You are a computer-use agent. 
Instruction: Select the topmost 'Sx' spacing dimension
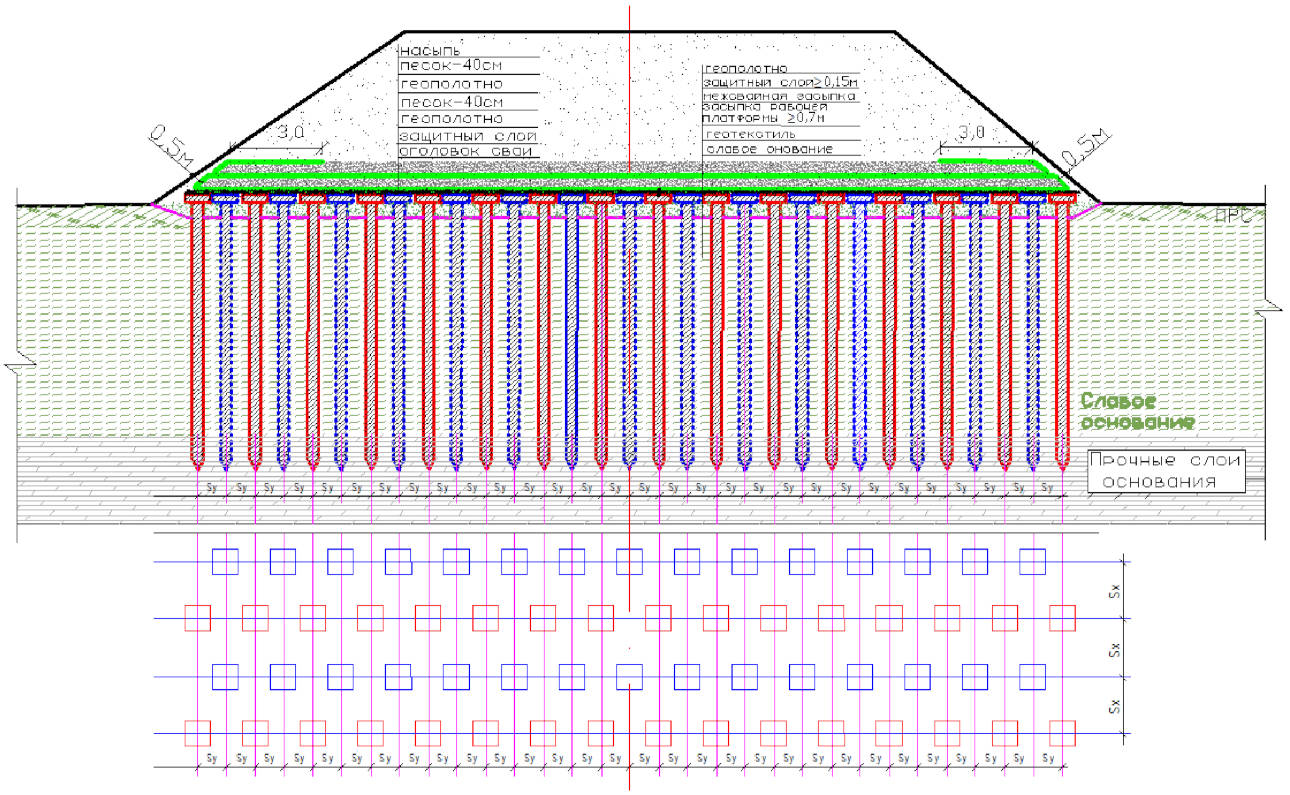click(1114, 591)
